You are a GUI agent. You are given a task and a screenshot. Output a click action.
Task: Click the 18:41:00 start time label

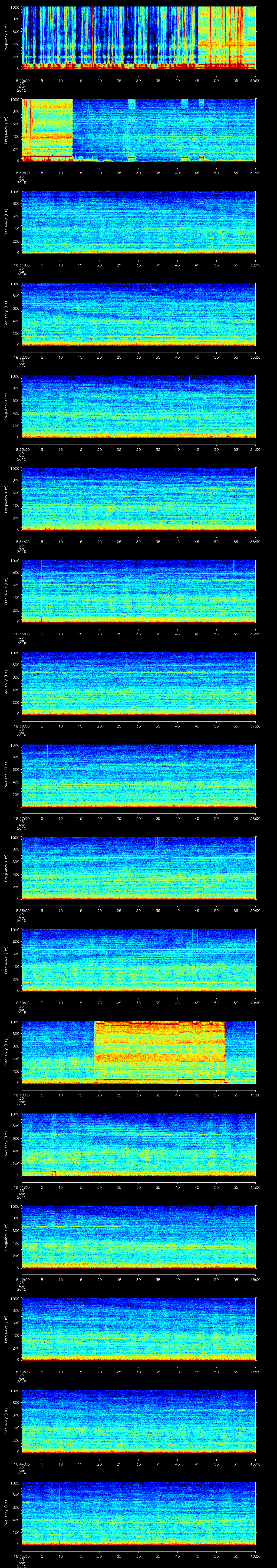pos(21,1187)
